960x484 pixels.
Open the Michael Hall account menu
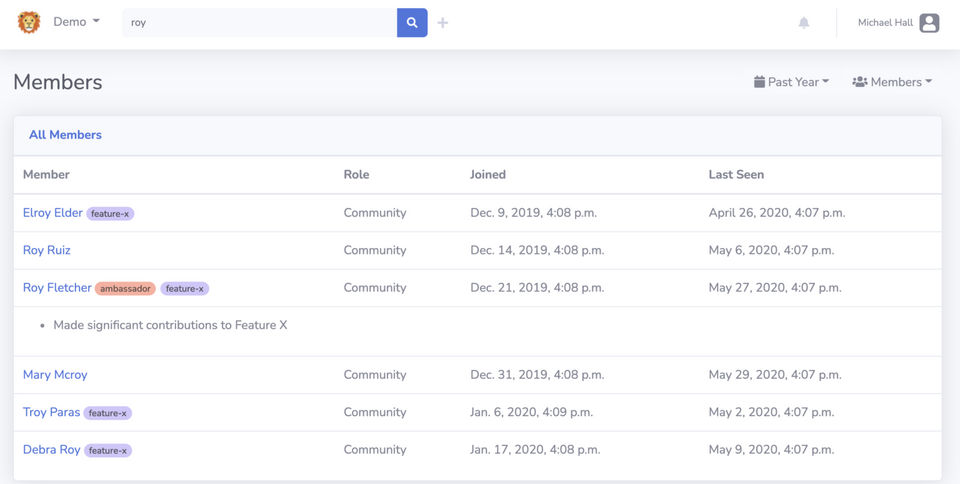coord(885,23)
